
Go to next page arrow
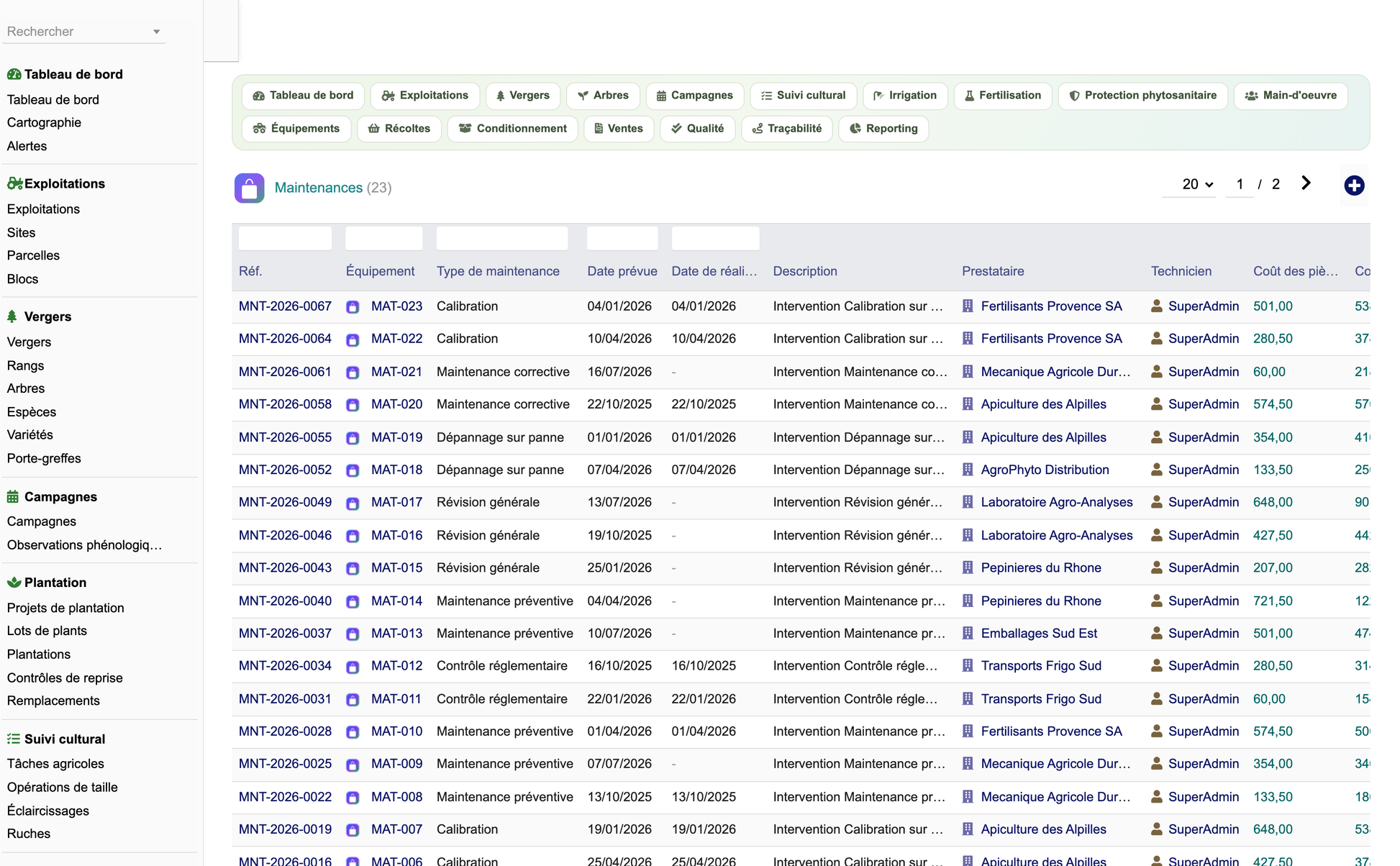tap(1306, 183)
